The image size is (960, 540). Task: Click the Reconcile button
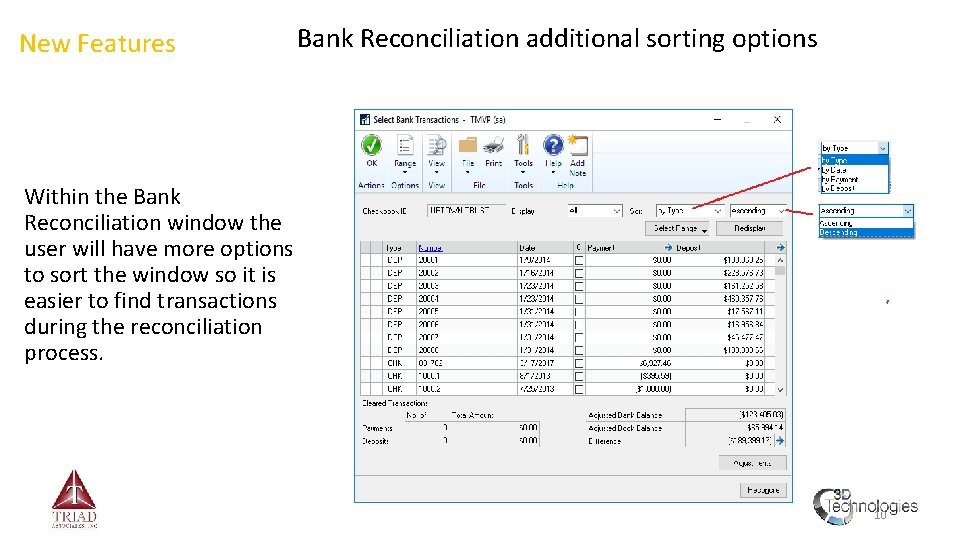(x=763, y=490)
